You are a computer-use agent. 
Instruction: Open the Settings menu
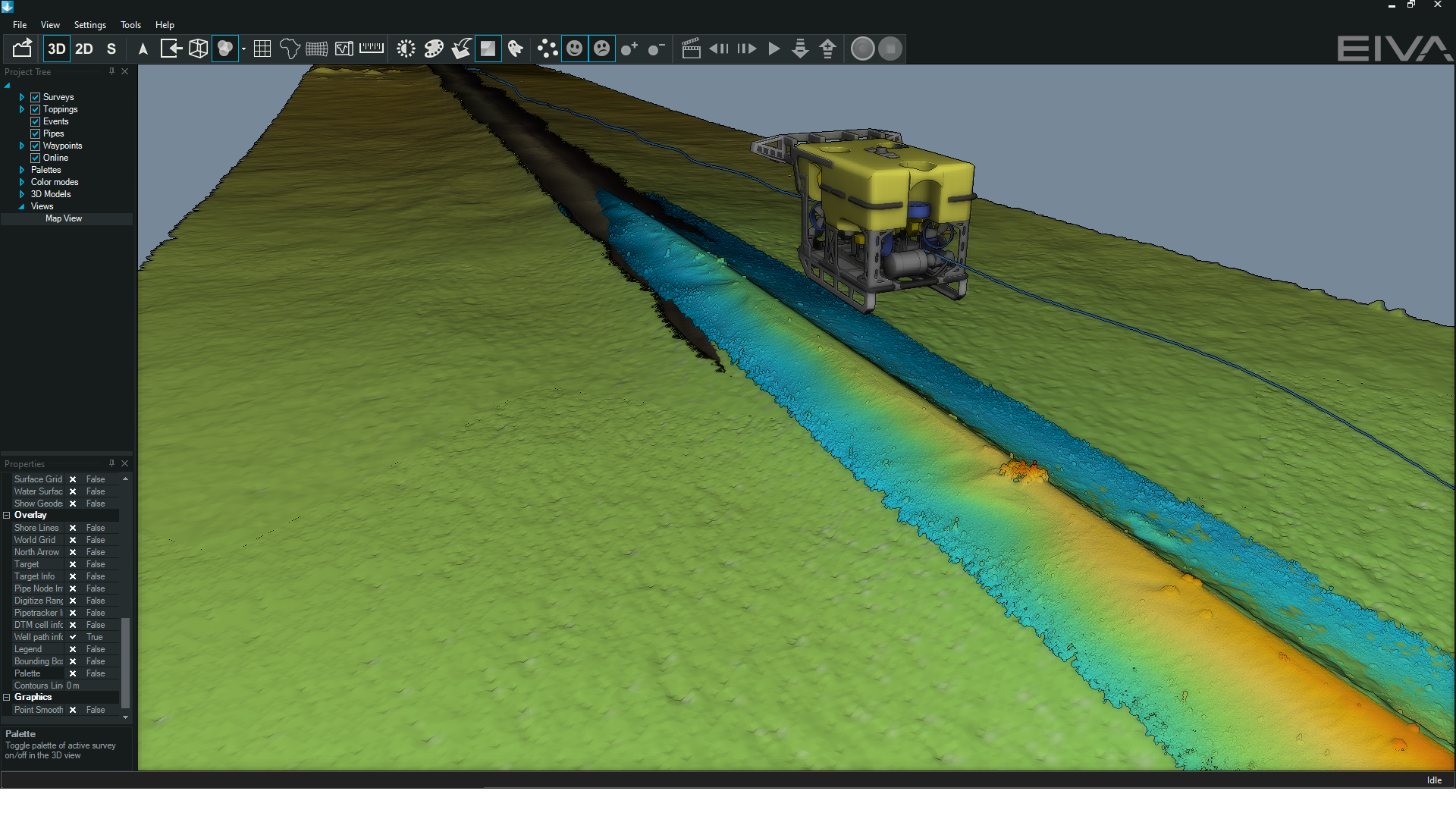[x=89, y=24]
